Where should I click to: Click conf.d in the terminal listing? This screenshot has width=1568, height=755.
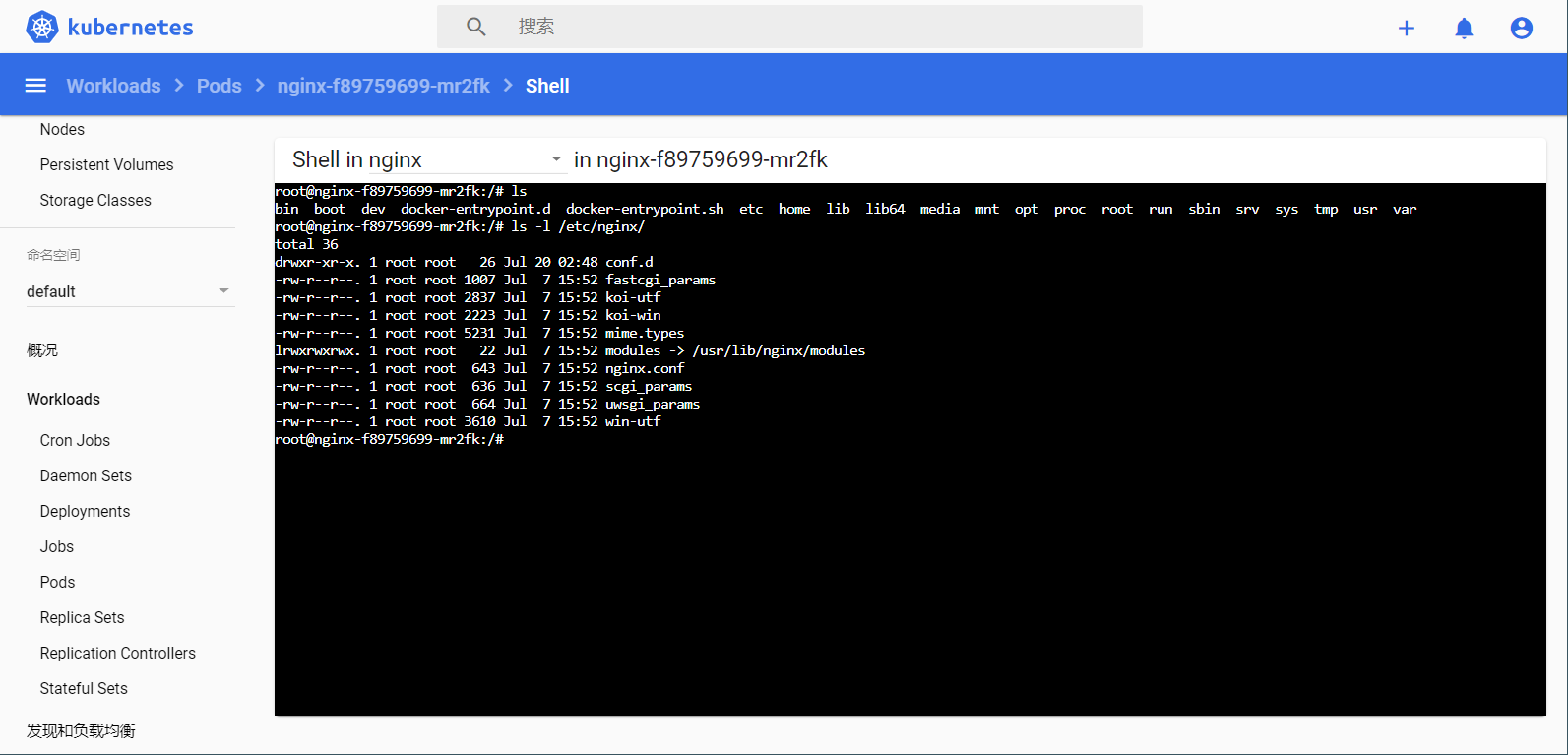(629, 262)
